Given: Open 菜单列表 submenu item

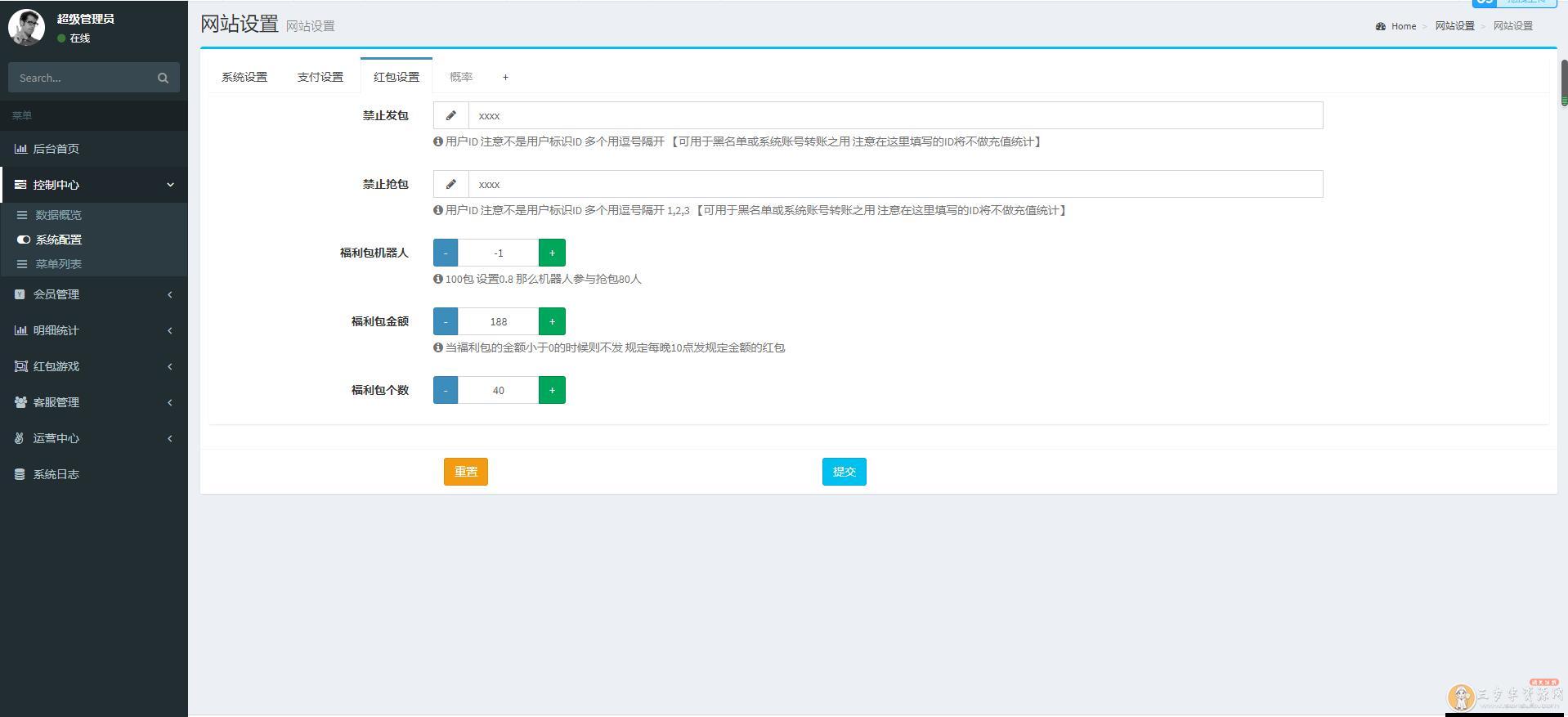Looking at the screenshot, I should (x=58, y=264).
